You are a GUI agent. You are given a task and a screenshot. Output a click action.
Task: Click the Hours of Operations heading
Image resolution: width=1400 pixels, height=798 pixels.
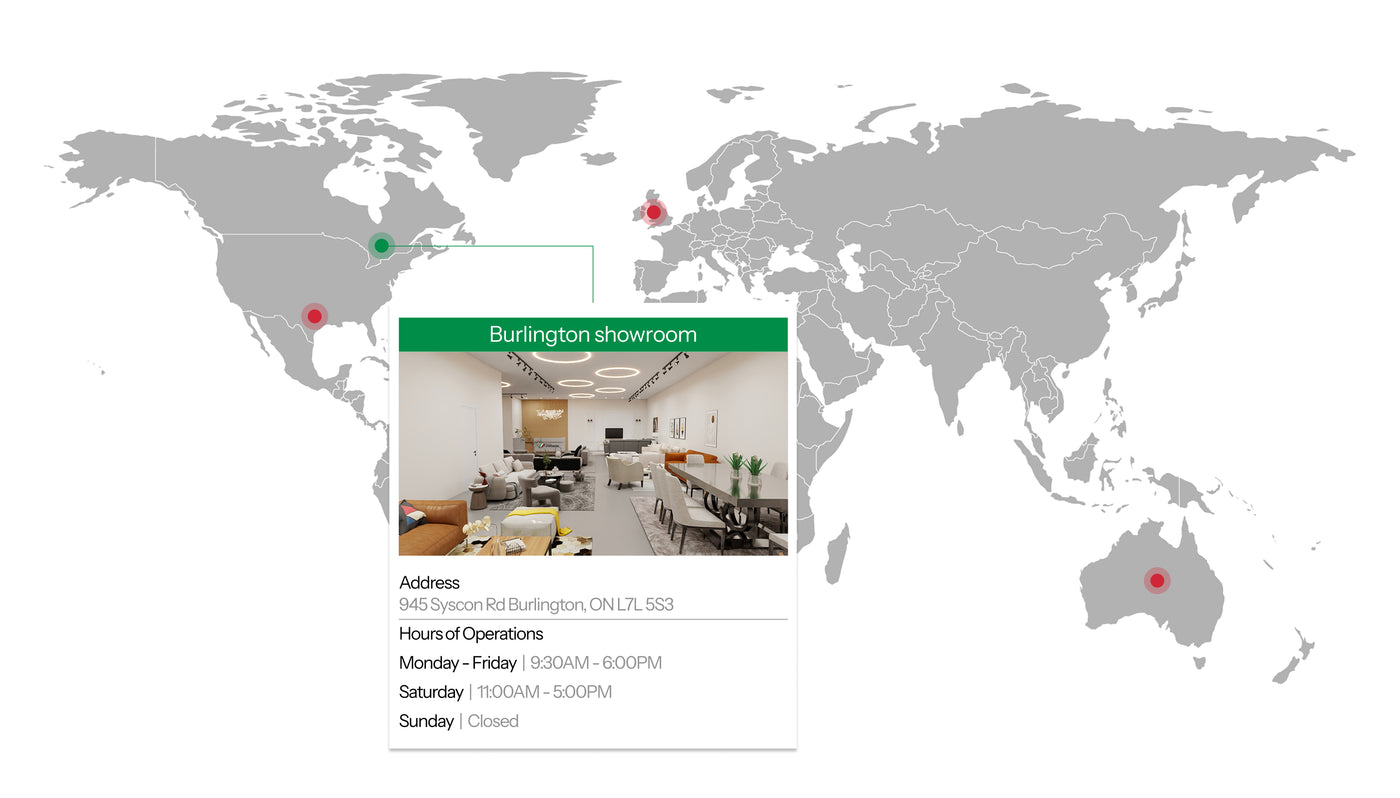(x=471, y=634)
